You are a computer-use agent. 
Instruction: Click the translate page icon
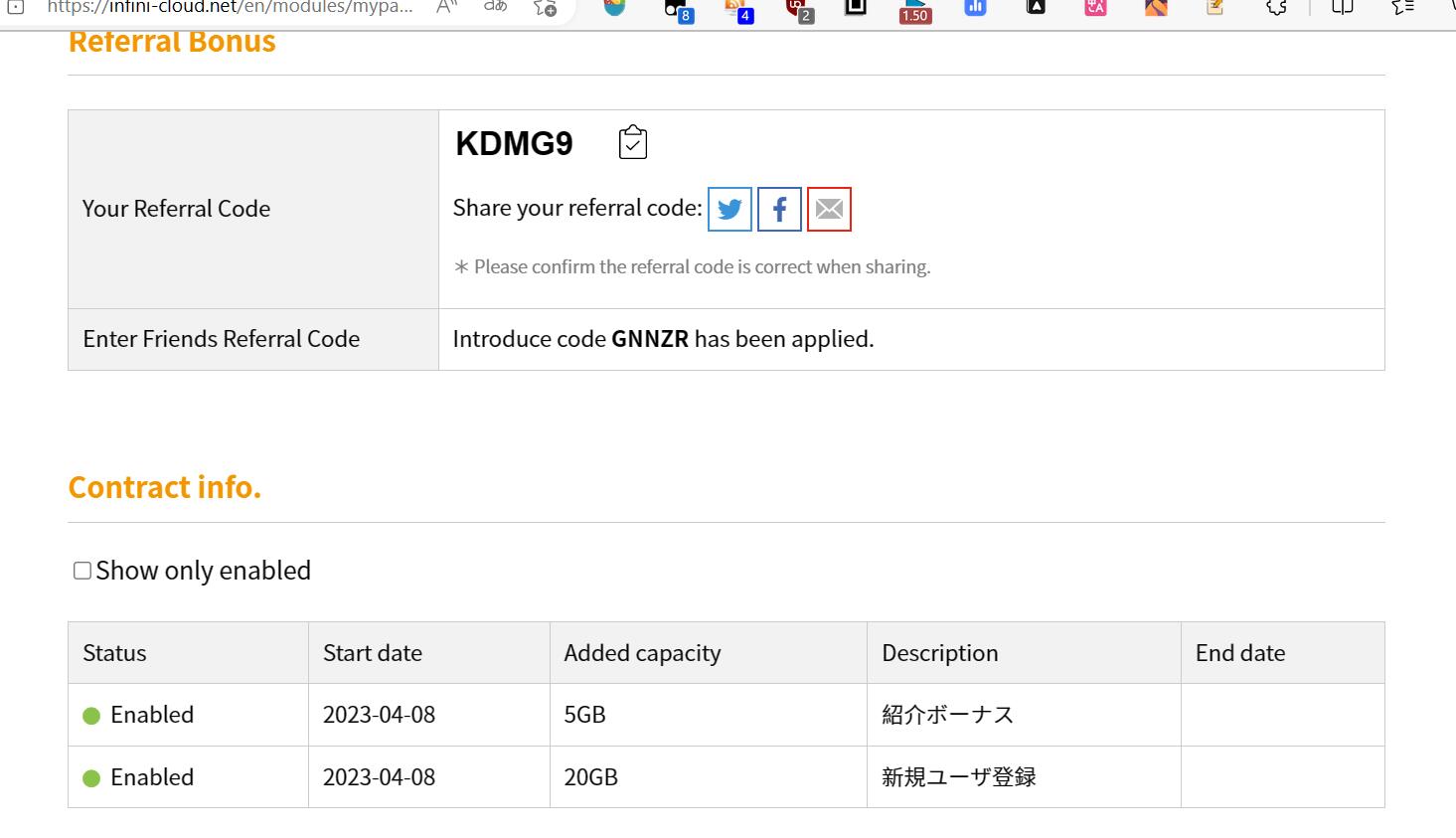[495, 8]
